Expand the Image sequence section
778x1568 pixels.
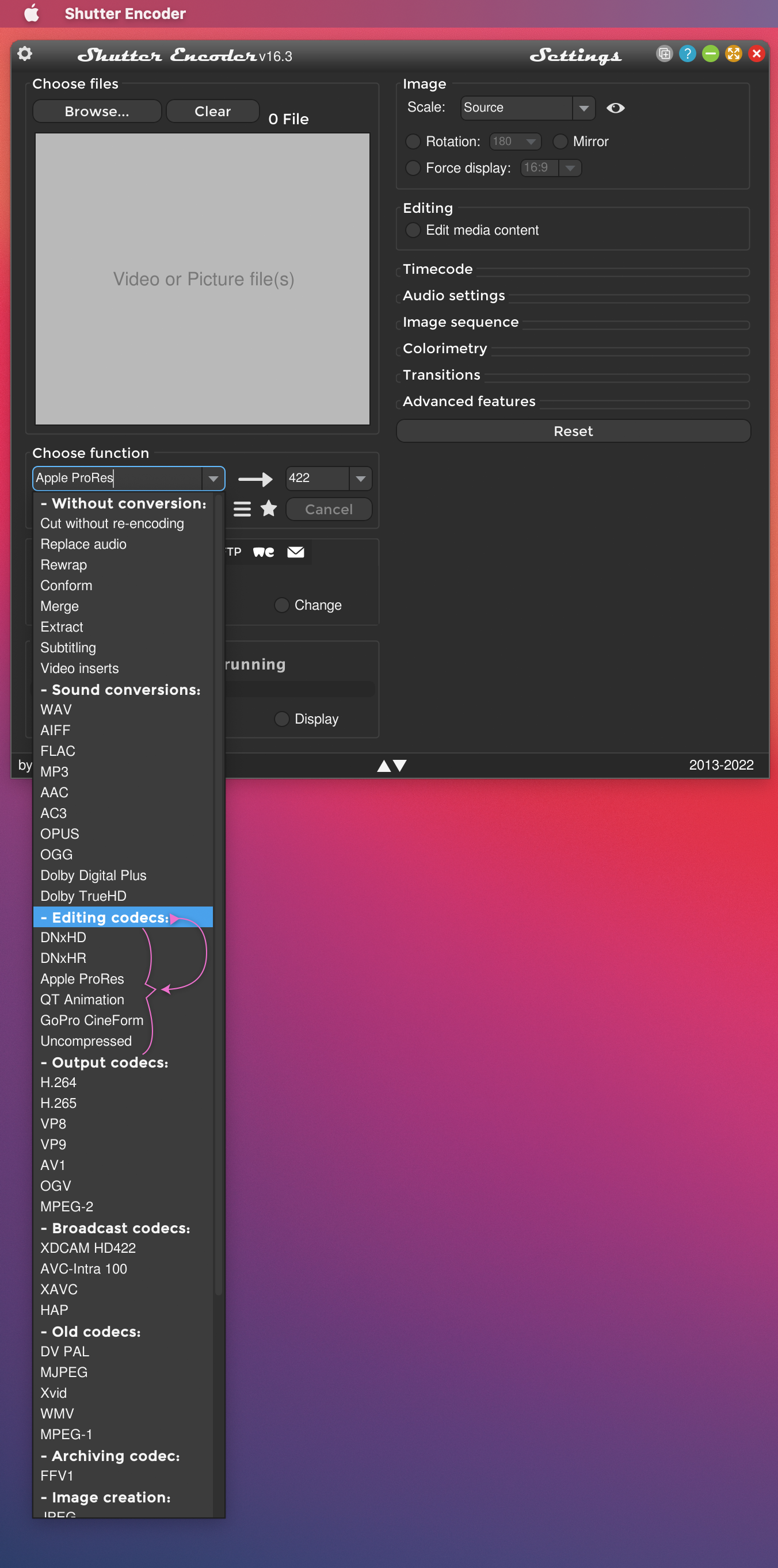[x=461, y=322]
